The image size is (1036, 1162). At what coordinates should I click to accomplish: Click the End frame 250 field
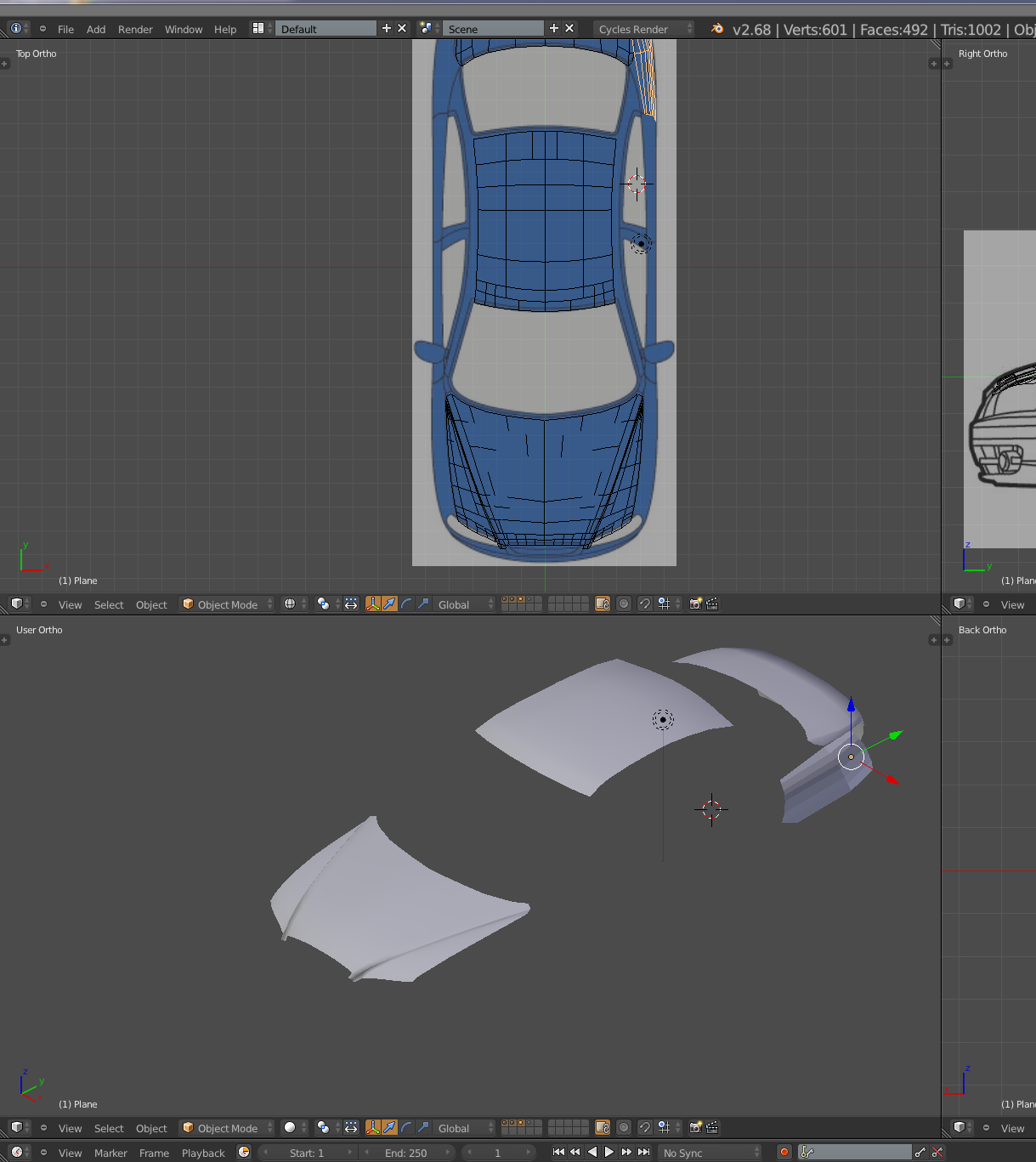tap(406, 1153)
